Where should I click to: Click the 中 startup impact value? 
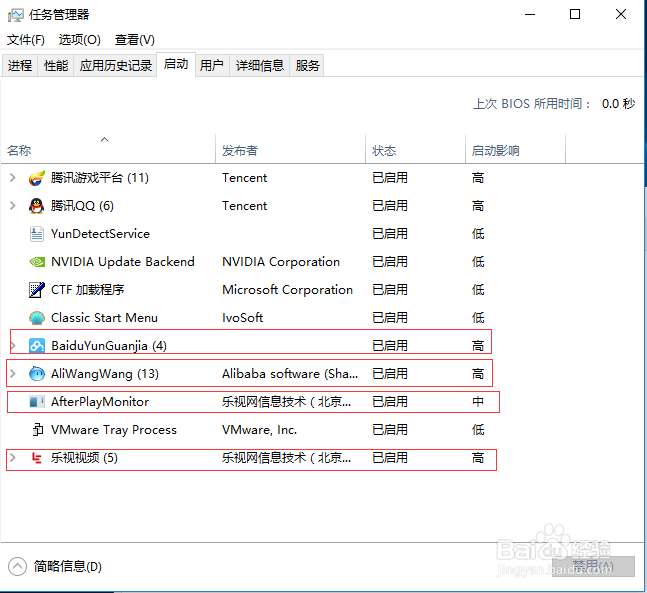point(478,402)
